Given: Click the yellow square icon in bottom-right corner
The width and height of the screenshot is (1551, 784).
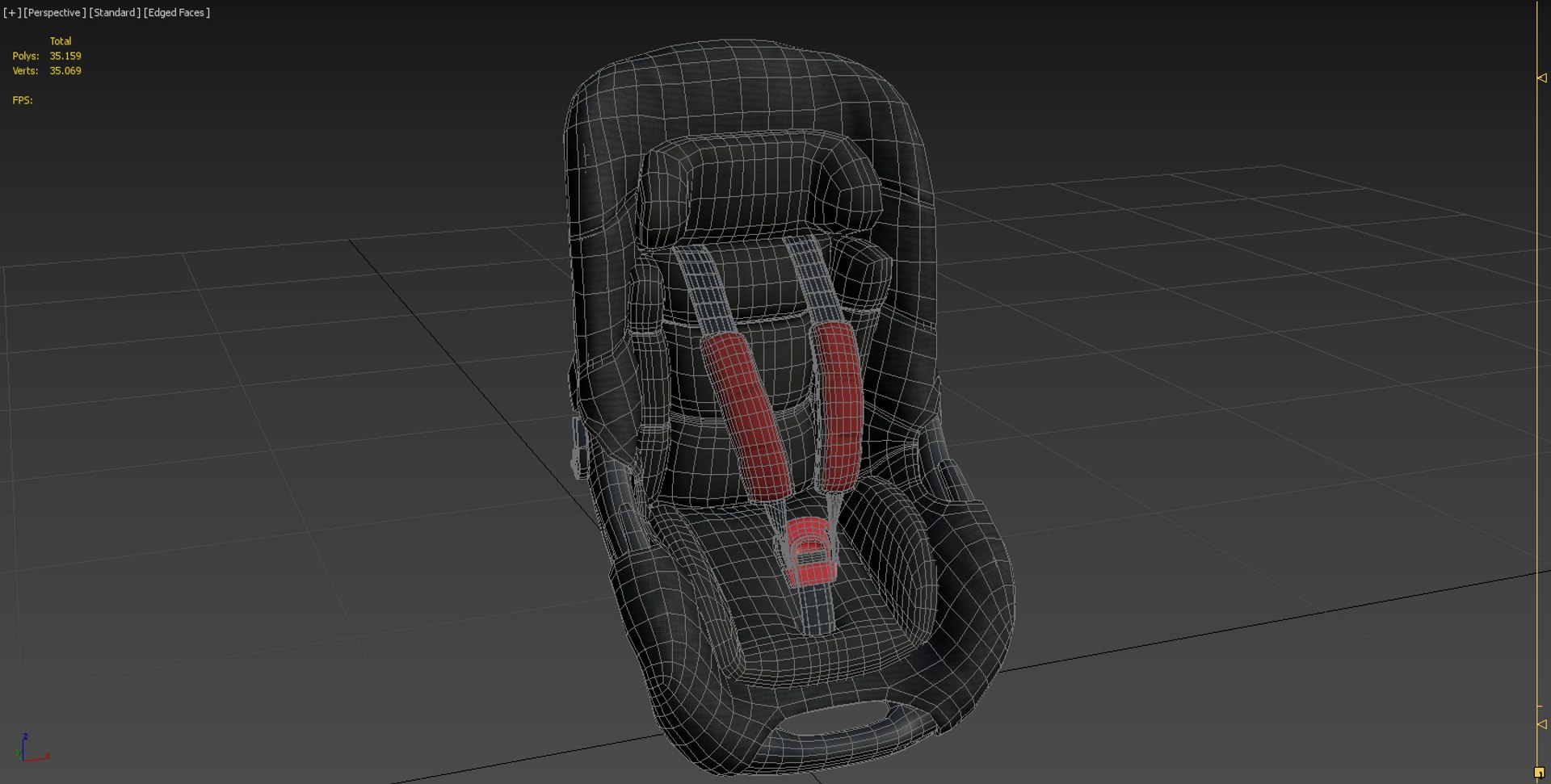Looking at the screenshot, I should (x=1539, y=773).
